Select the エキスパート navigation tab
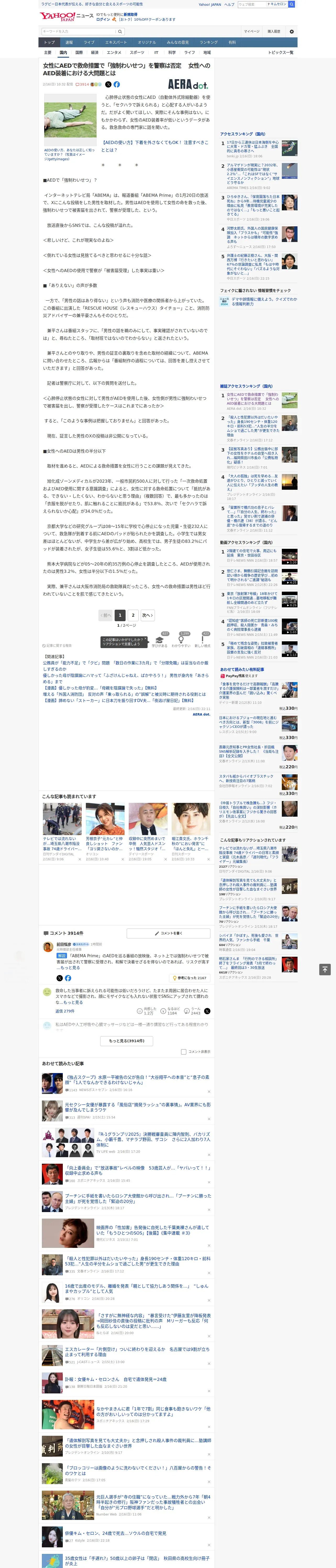This screenshot has width=336, height=1568. coord(116,43)
